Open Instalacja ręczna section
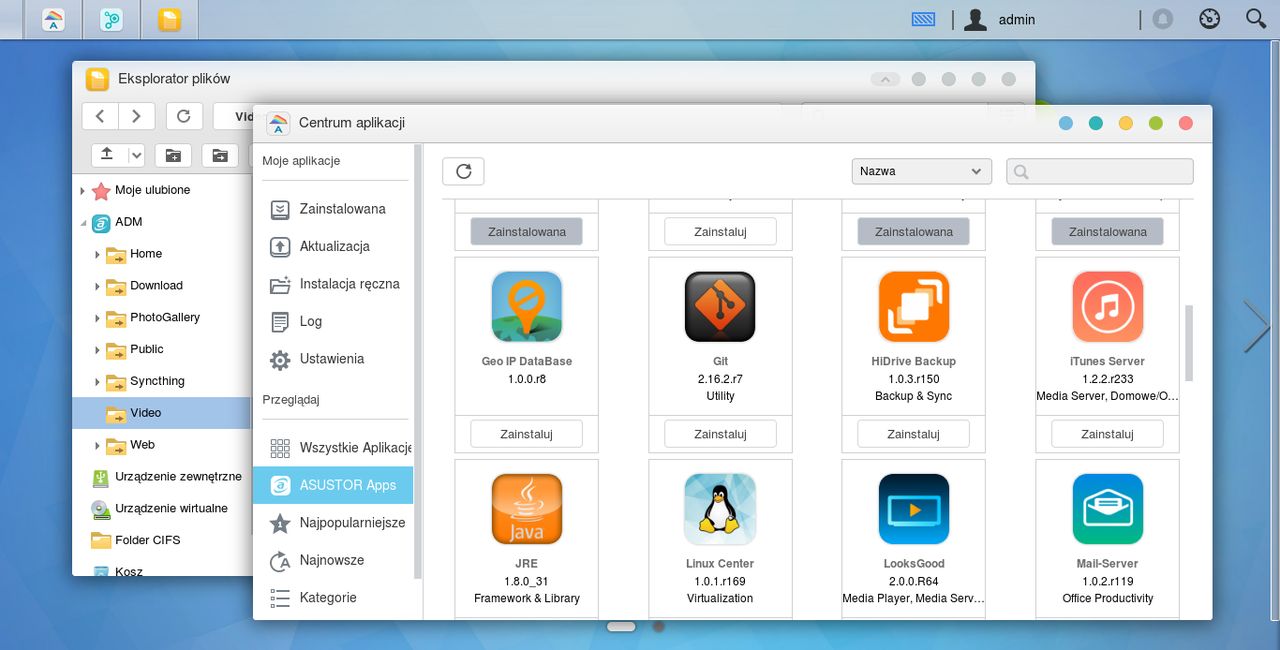Image resolution: width=1280 pixels, height=650 pixels. pos(333,284)
